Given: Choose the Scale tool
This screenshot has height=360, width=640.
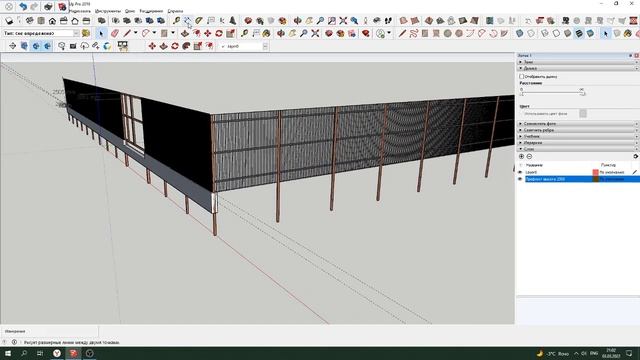Looking at the screenshot, I should coord(230,33).
